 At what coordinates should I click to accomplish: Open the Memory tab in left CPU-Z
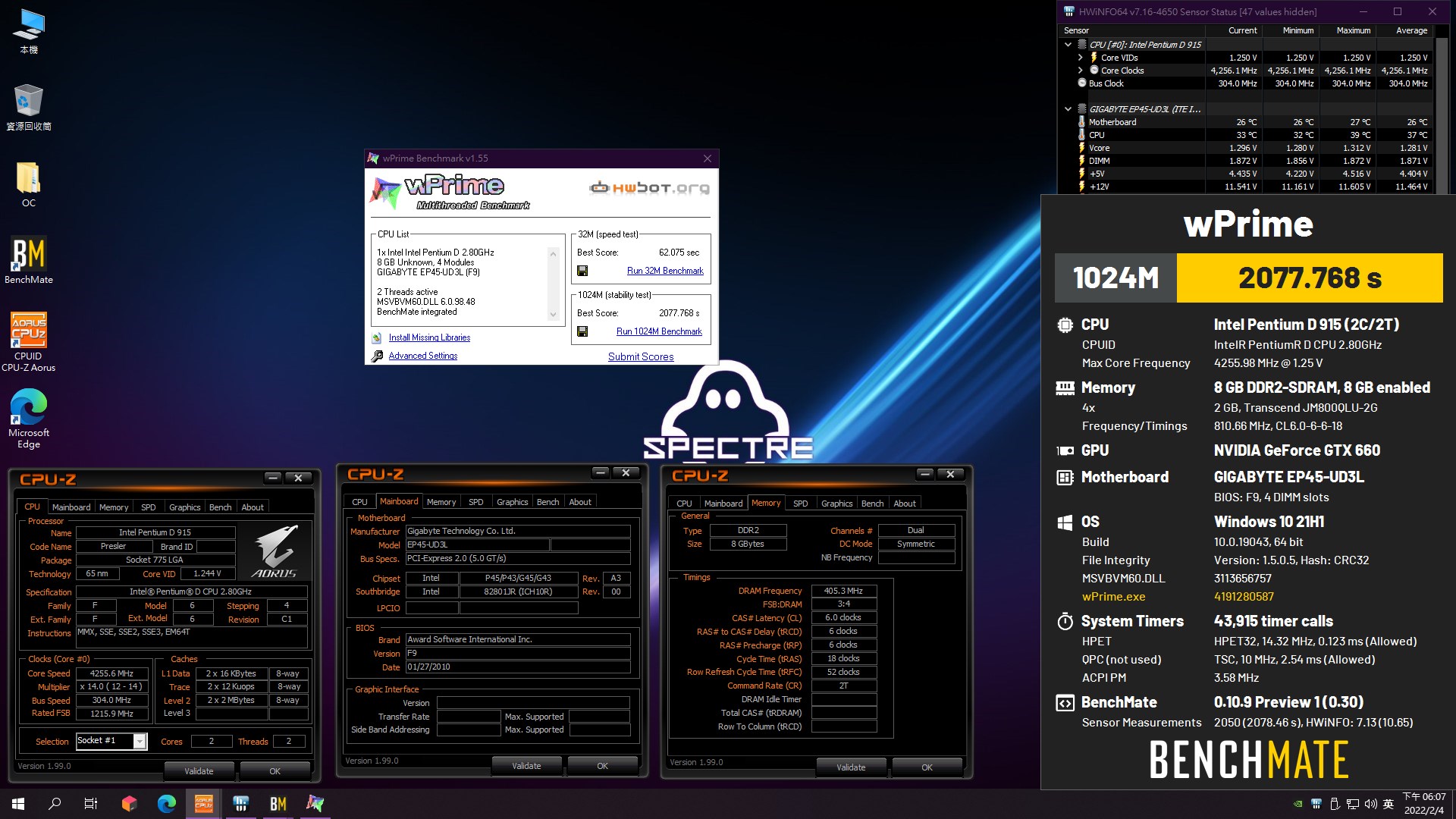pyautogui.click(x=114, y=507)
